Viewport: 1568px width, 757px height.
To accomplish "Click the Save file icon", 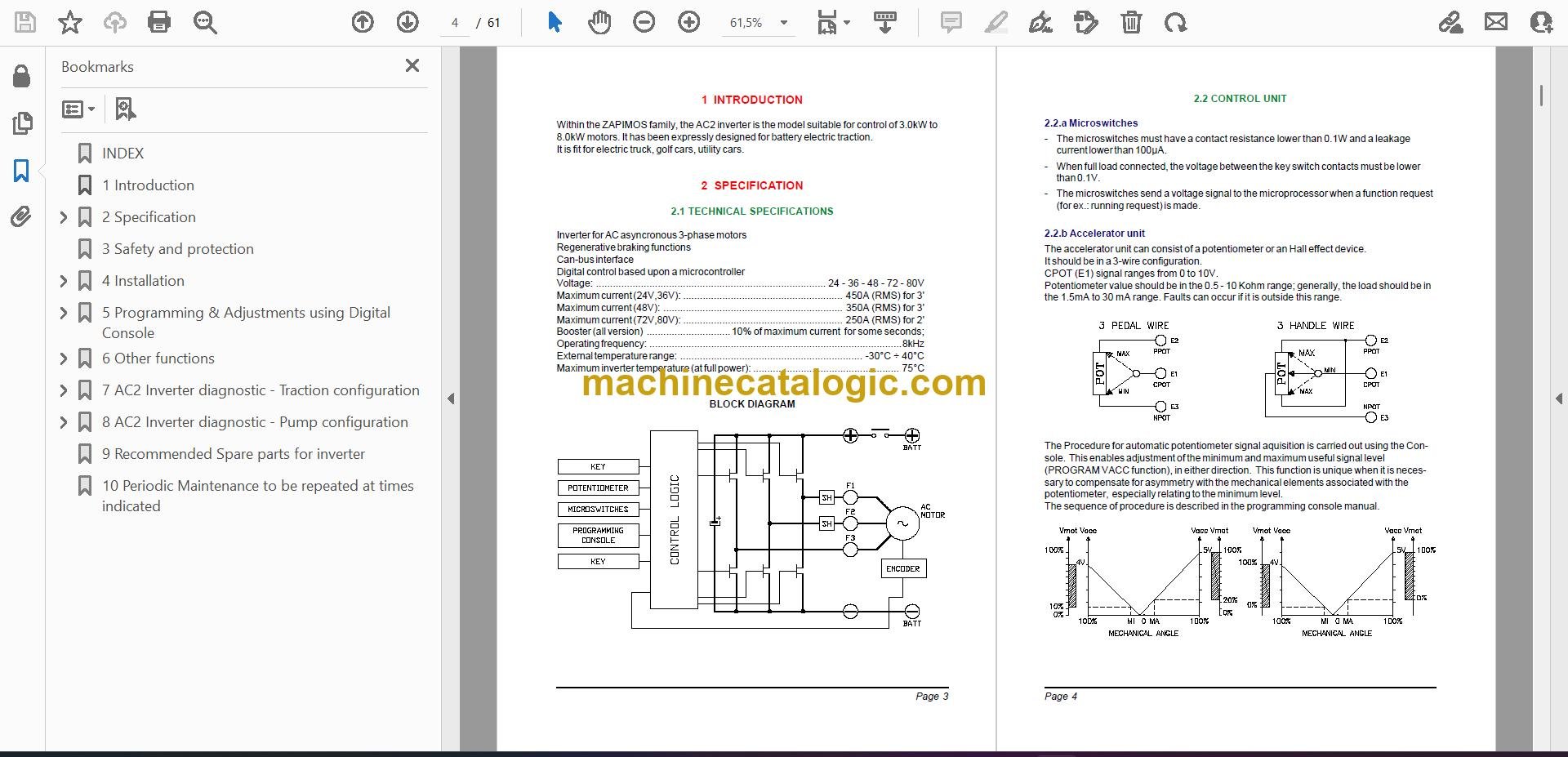I will [x=25, y=23].
